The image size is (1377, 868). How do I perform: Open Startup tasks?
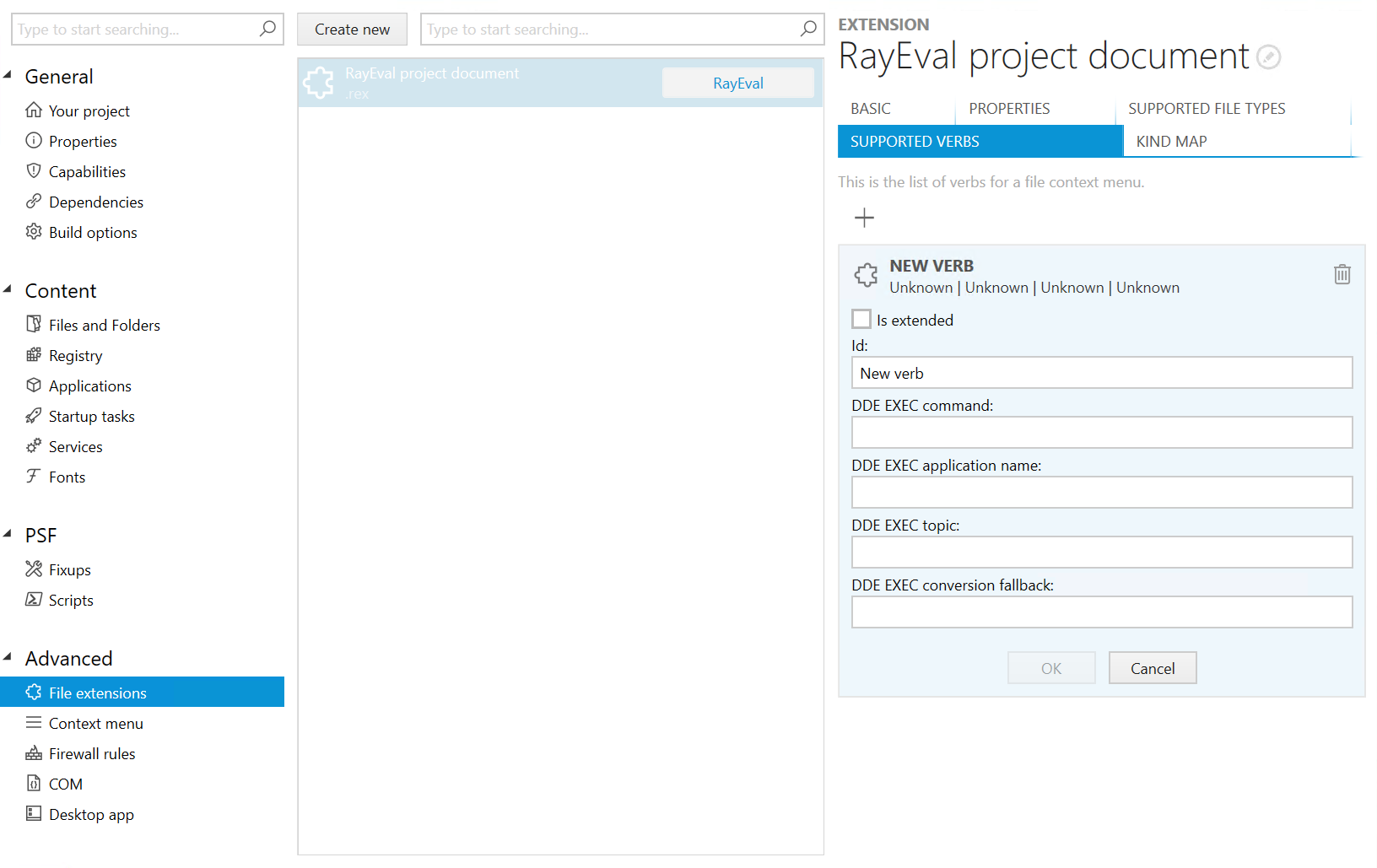pyautogui.click(x=91, y=416)
